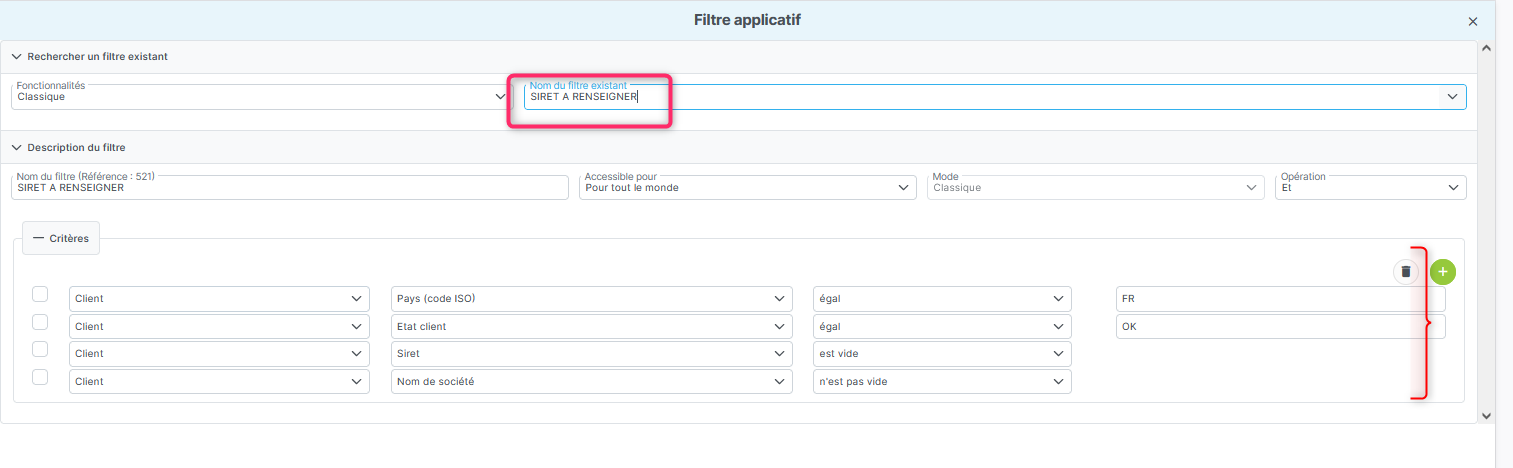This screenshot has width=1513, height=468.
Task: Collapse the Rechercher un filtre existant section
Action: (x=17, y=56)
